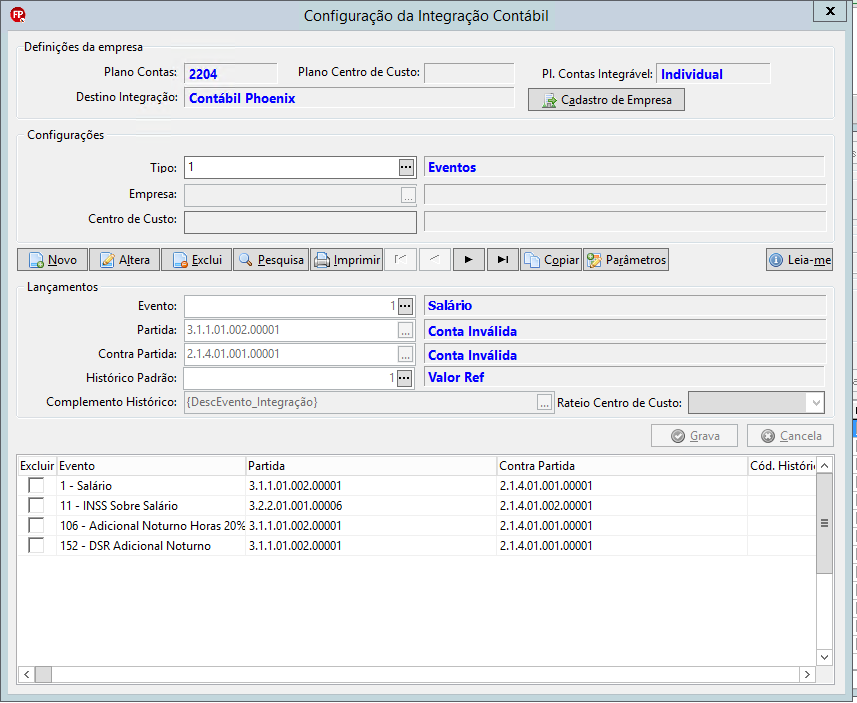
Task: Click the Altera edit button
Action: pos(125,260)
